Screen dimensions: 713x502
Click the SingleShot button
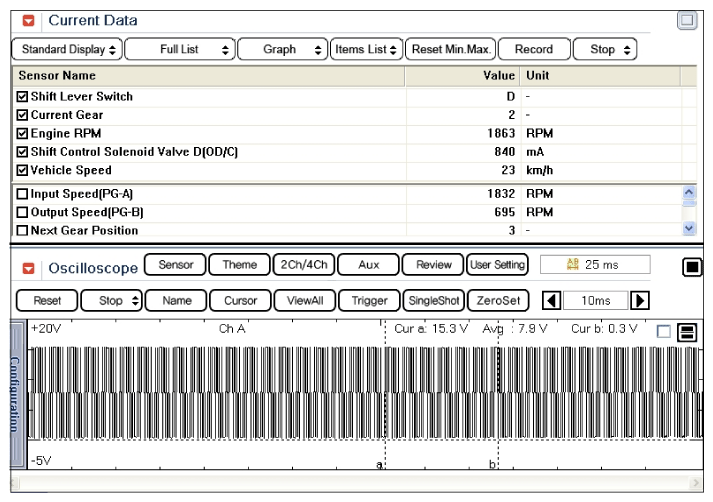434,301
